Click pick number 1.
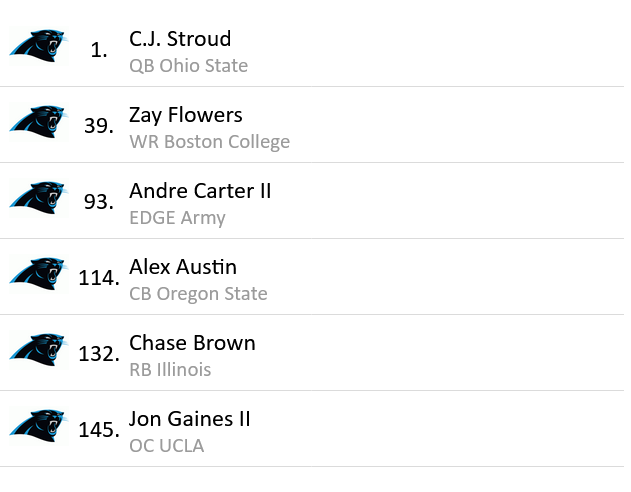 pyautogui.click(x=99, y=50)
